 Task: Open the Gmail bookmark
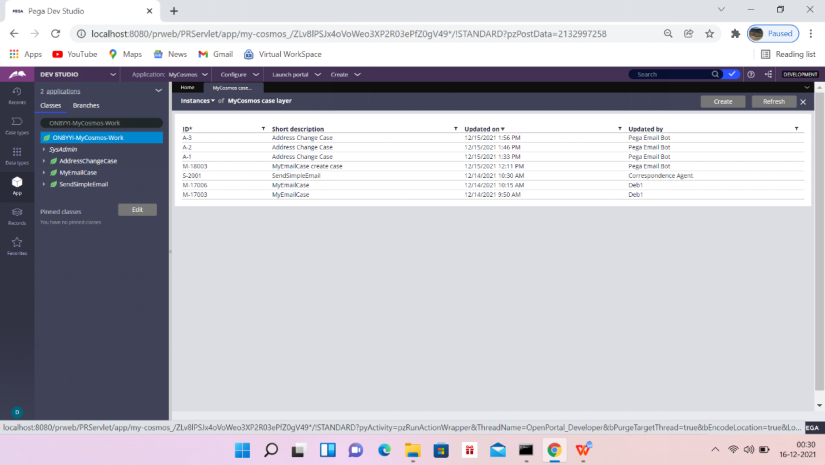click(x=215, y=54)
